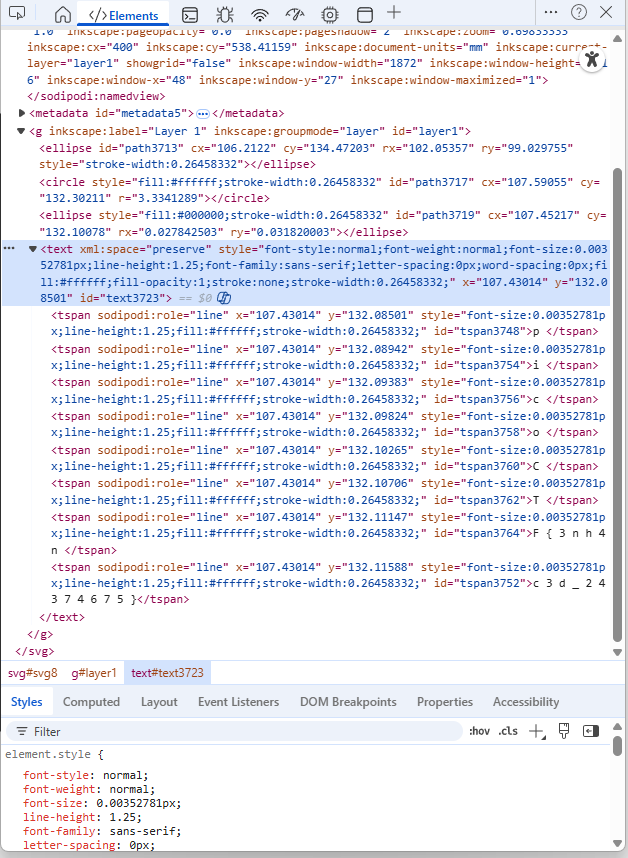Click text#text3723 in the breadcrumb bar
The width and height of the screenshot is (628, 858).
[167, 673]
